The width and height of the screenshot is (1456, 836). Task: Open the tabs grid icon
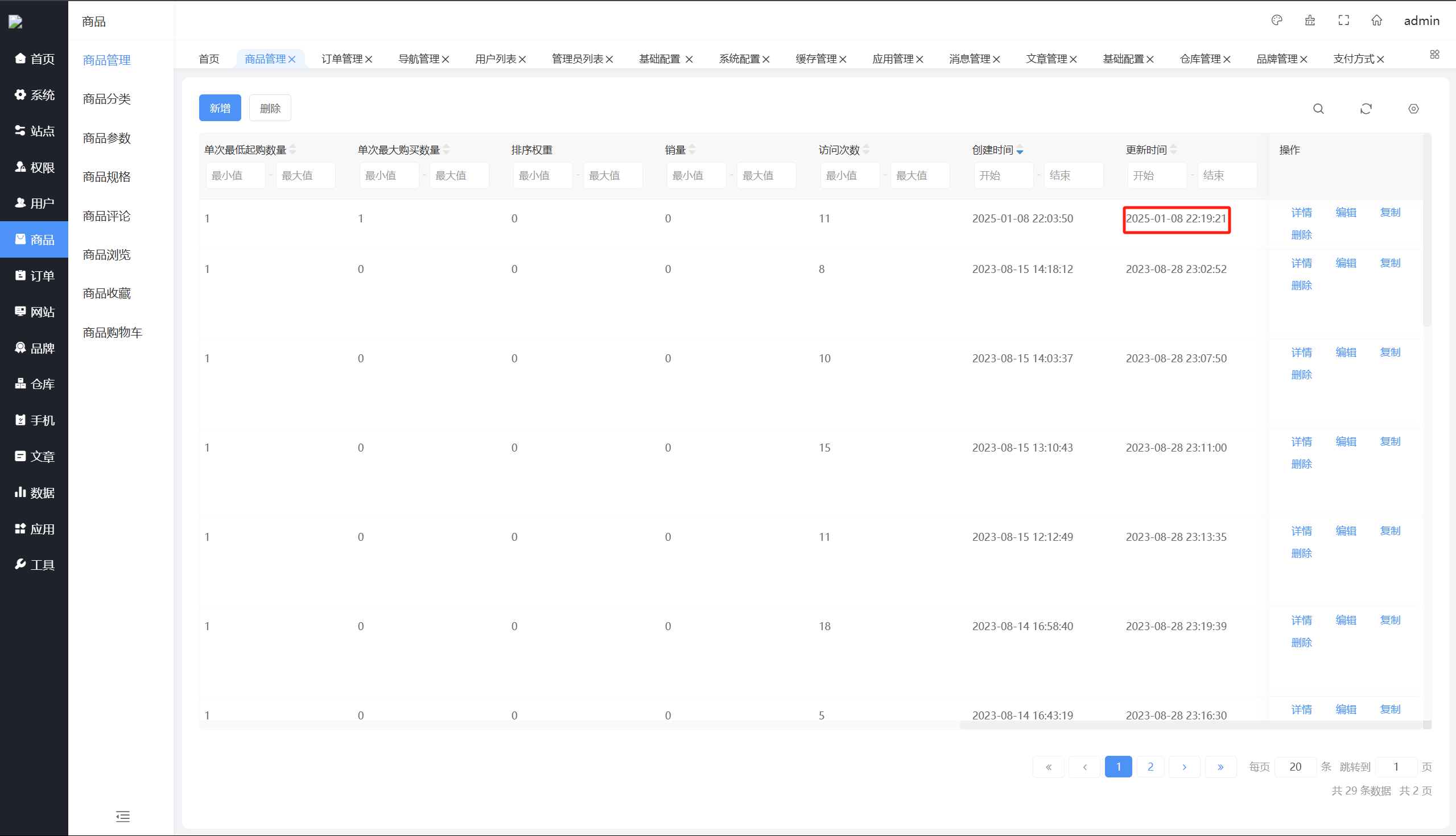click(1434, 55)
